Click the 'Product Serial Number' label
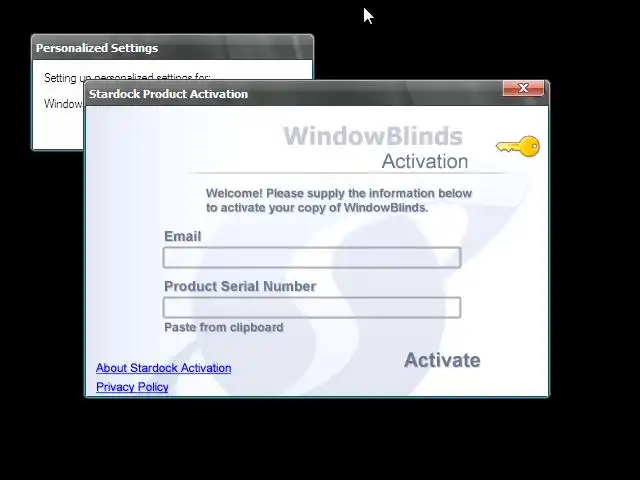 [240, 286]
